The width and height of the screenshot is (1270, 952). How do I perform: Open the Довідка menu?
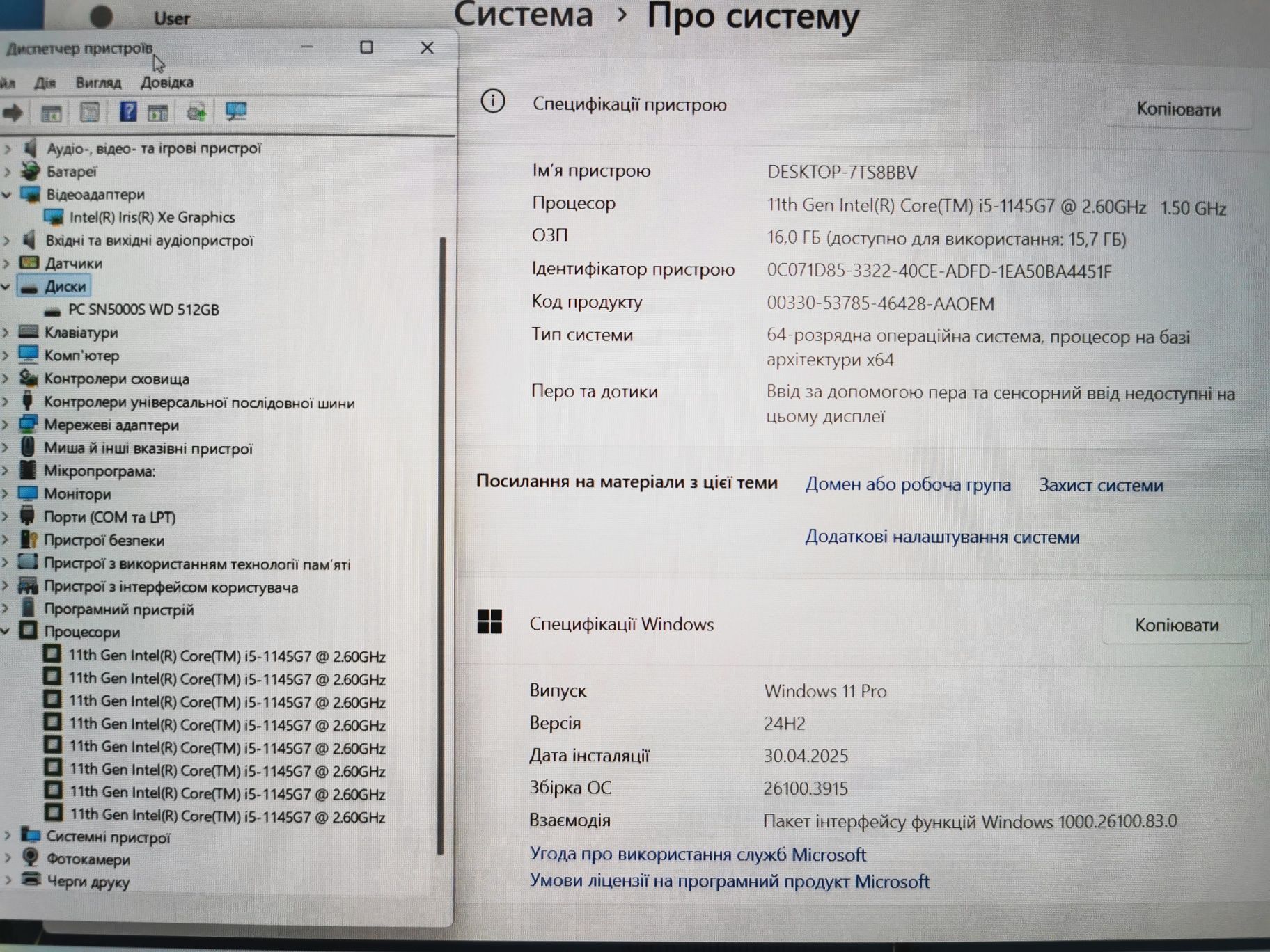(167, 82)
